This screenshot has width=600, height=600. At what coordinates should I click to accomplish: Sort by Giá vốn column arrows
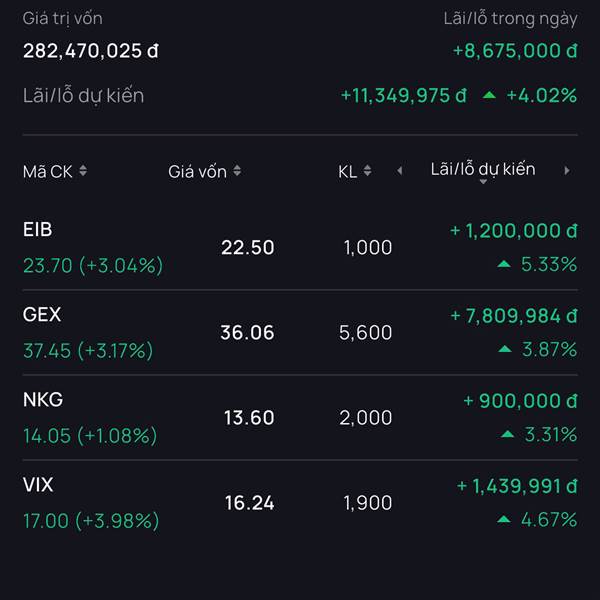point(237,172)
